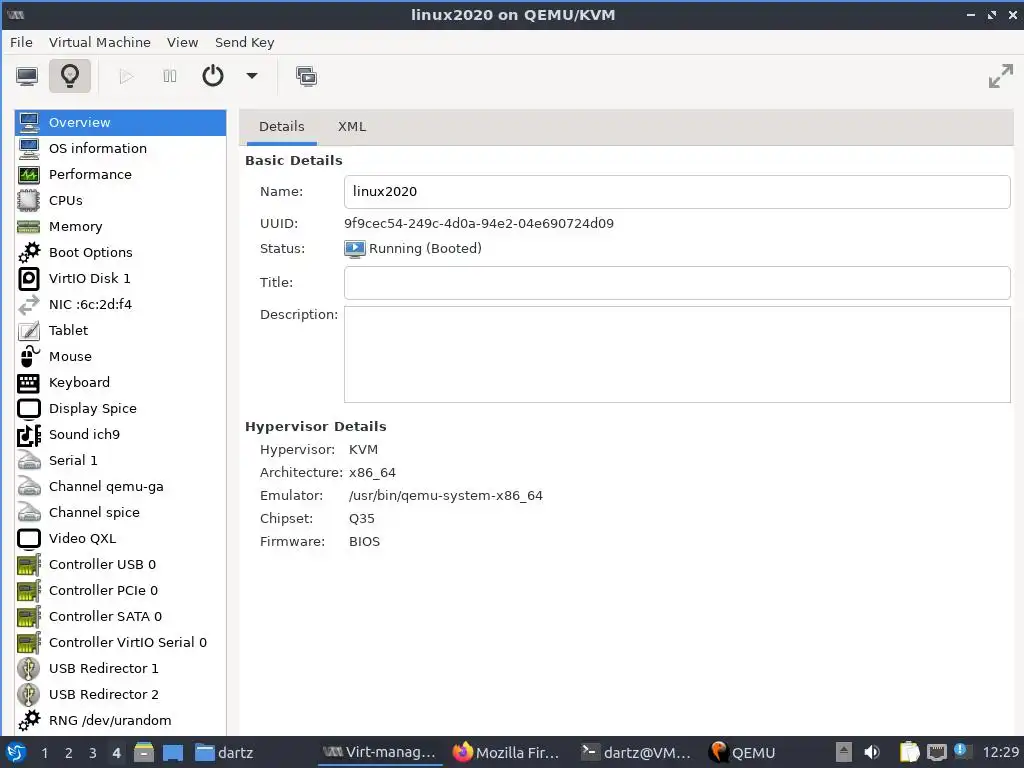Select the Memory RAM icon
The height and width of the screenshot is (768, 1024).
click(x=29, y=227)
